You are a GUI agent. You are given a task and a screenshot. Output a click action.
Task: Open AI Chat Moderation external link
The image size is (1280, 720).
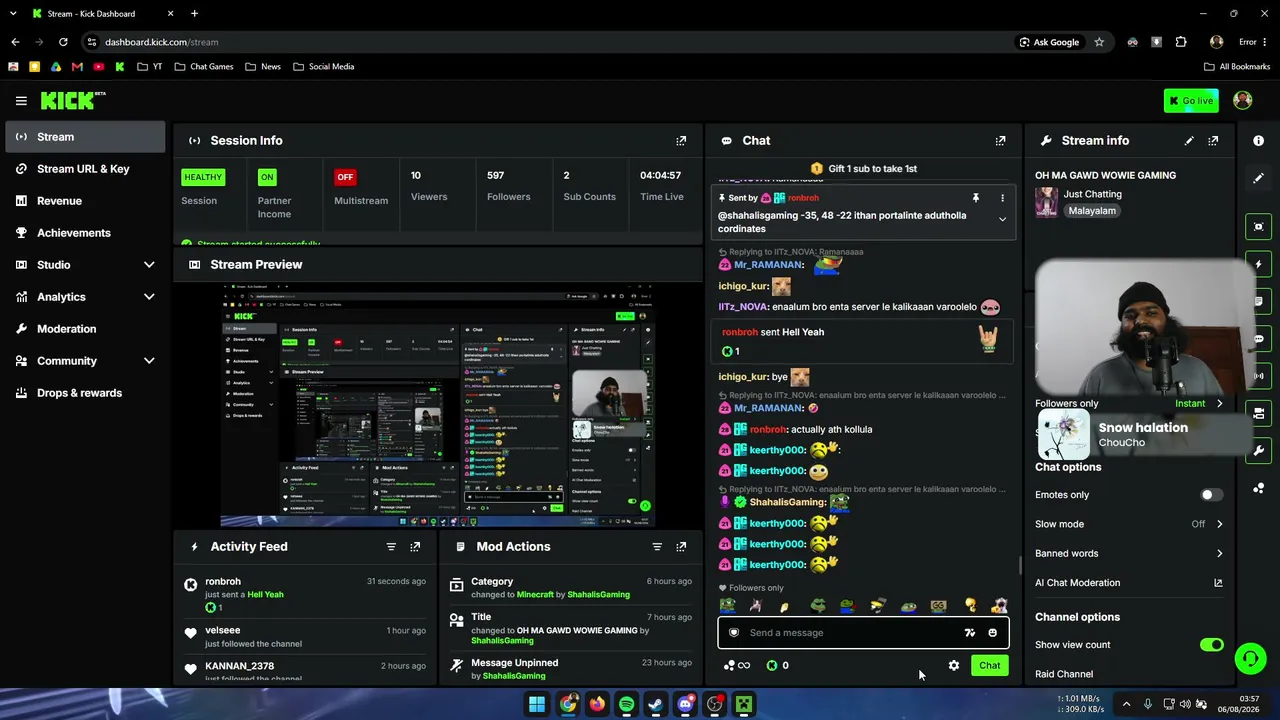[x=1218, y=583]
